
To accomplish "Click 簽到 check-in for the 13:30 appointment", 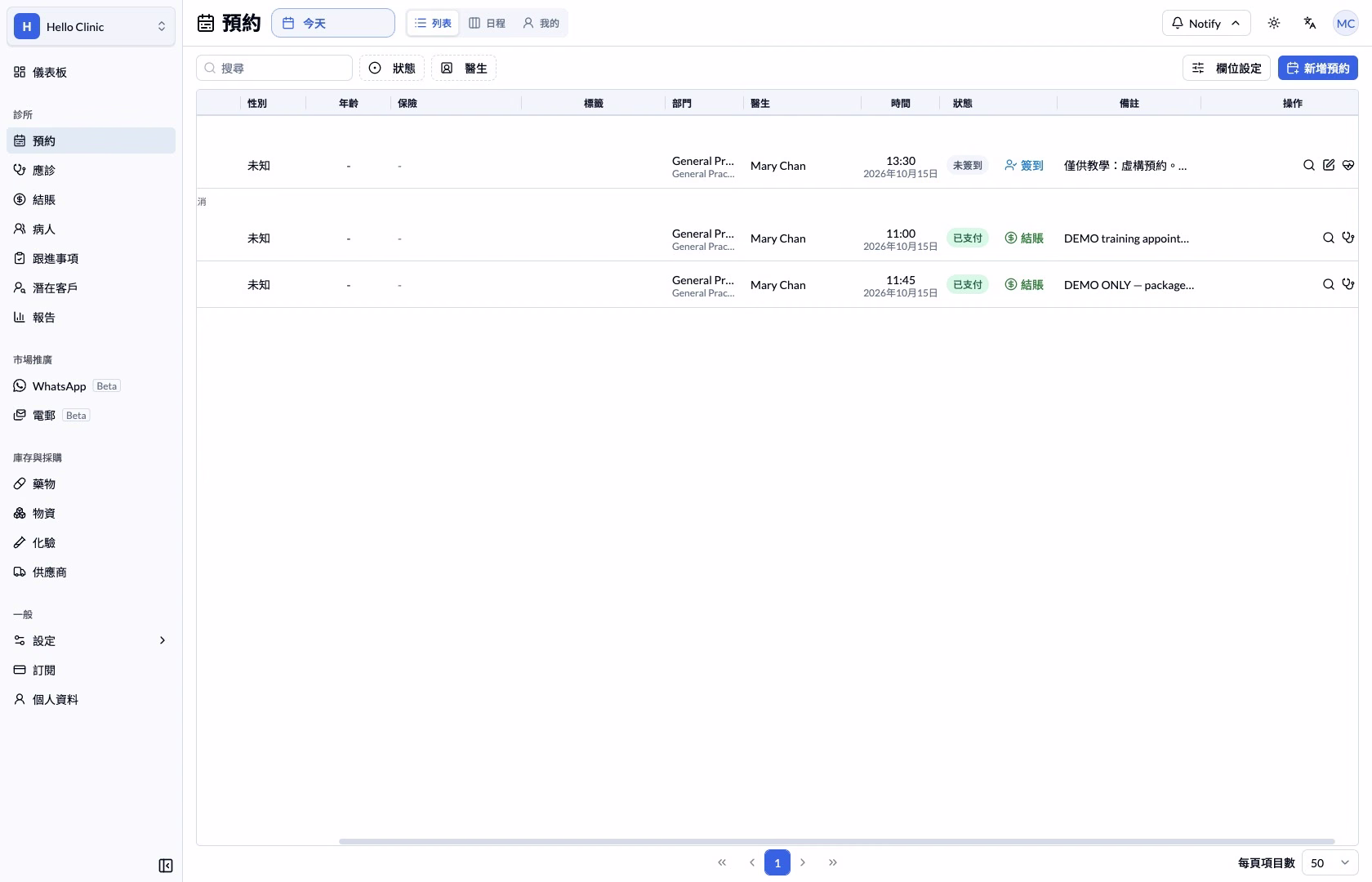I will click(x=1024, y=165).
